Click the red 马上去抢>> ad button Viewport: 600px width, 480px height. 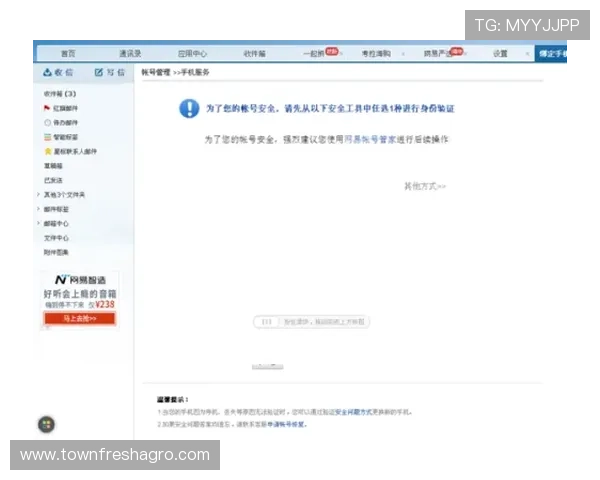click(x=80, y=318)
